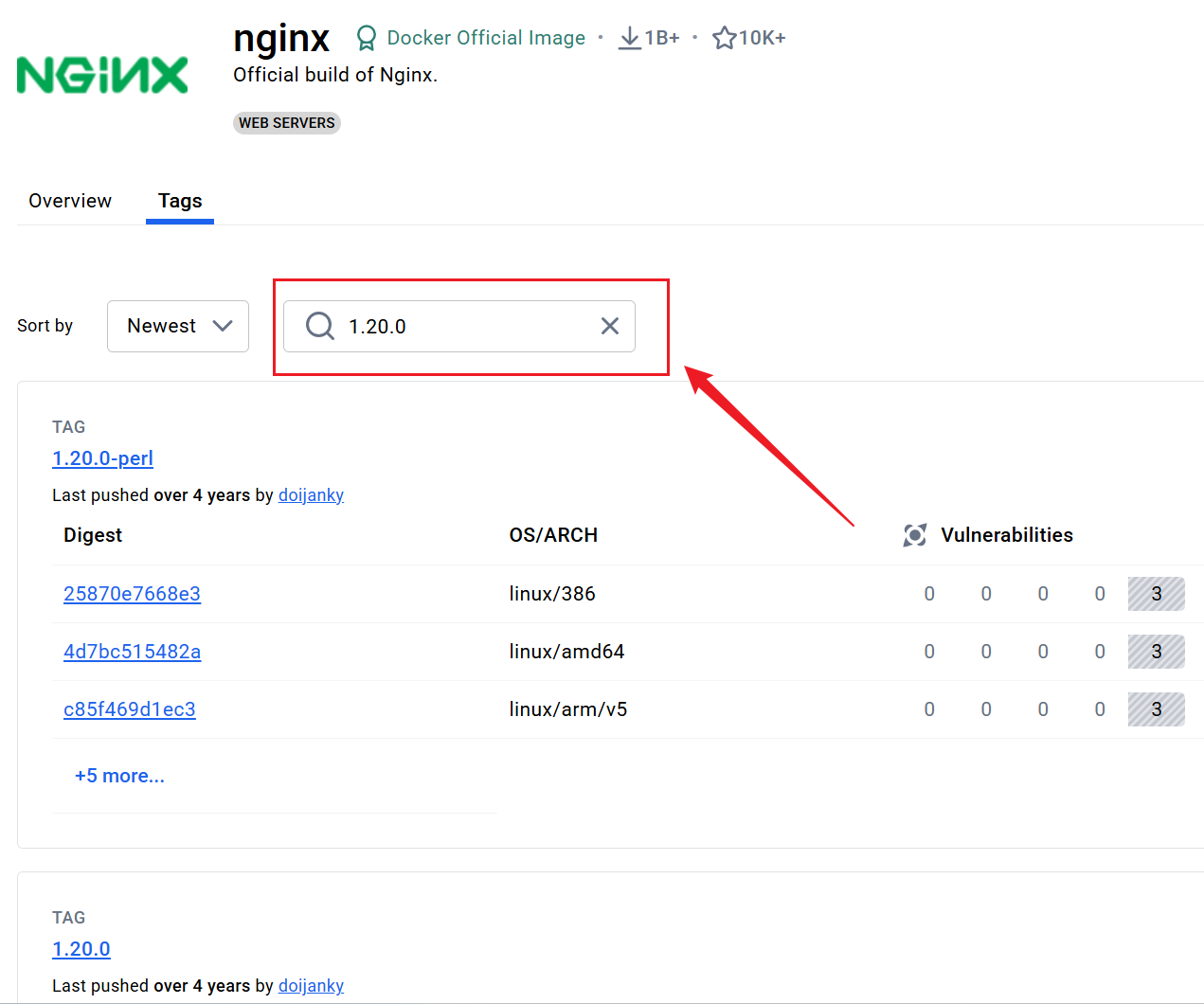Click the nginx repository title

(x=281, y=38)
